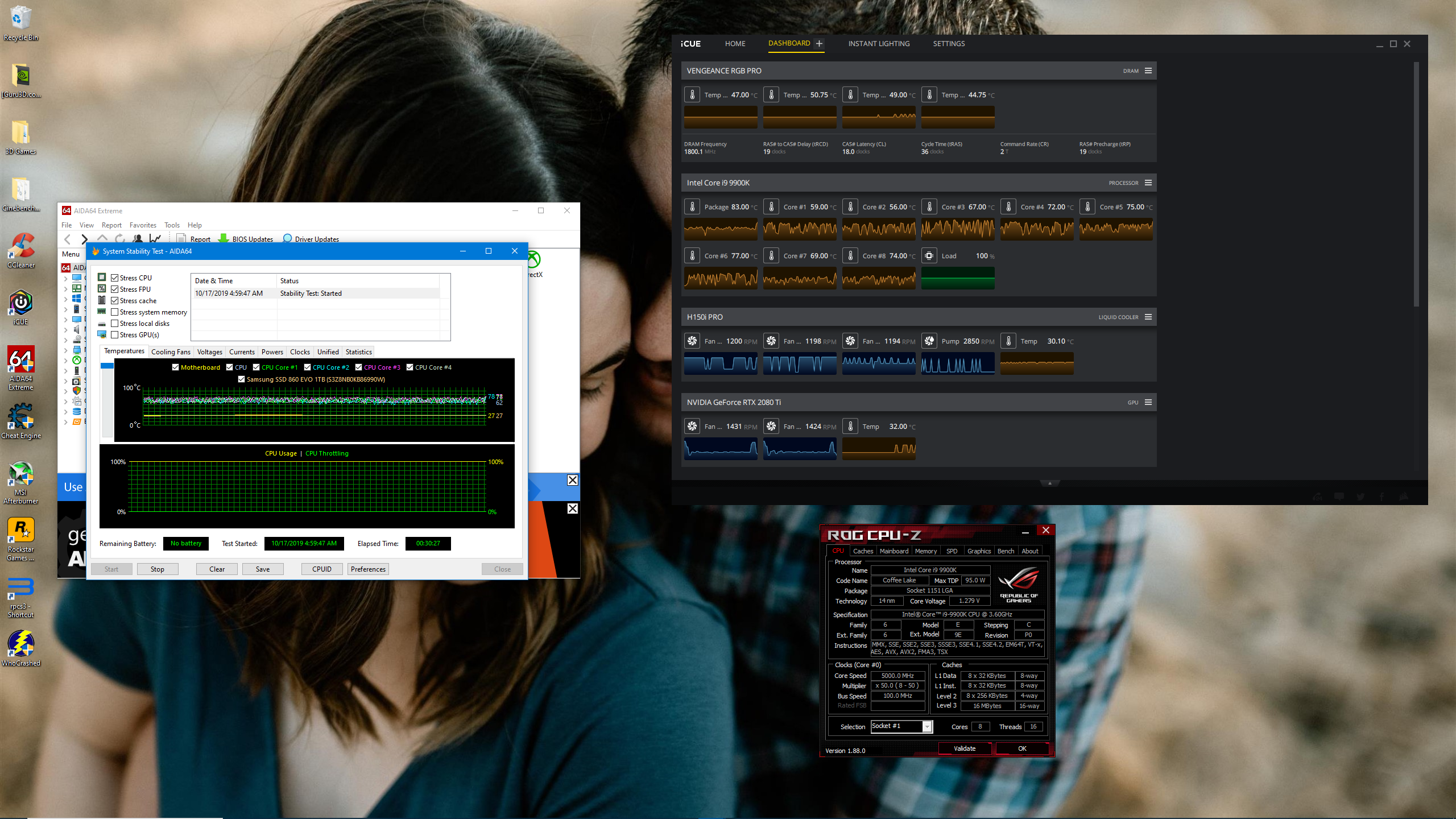Open the Cinebench desktop folder icon

[20, 193]
